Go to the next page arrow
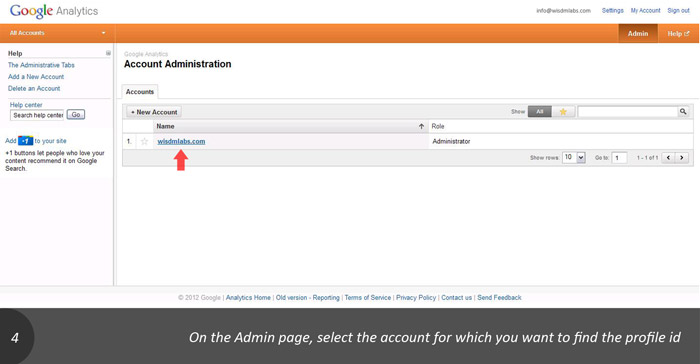Viewport: 700px width, 364px height. point(682,158)
